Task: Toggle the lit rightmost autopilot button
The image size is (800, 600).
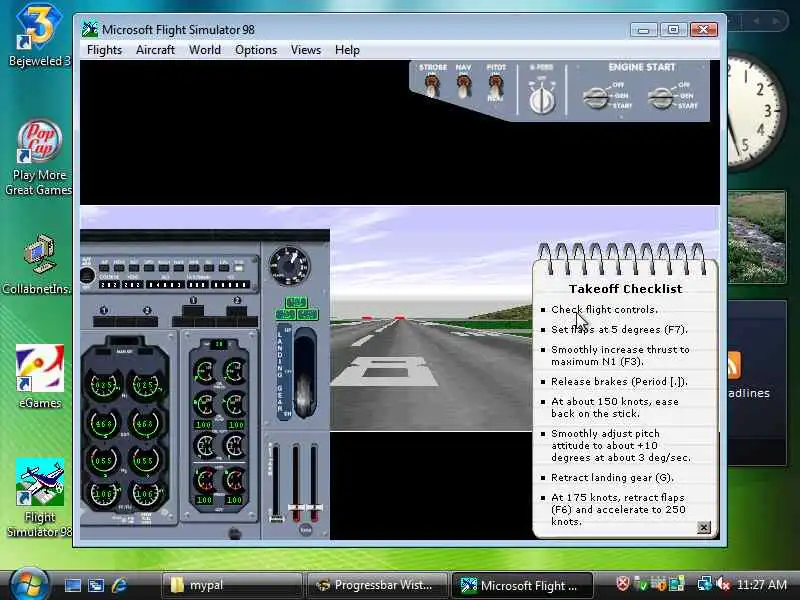Action: point(238,267)
